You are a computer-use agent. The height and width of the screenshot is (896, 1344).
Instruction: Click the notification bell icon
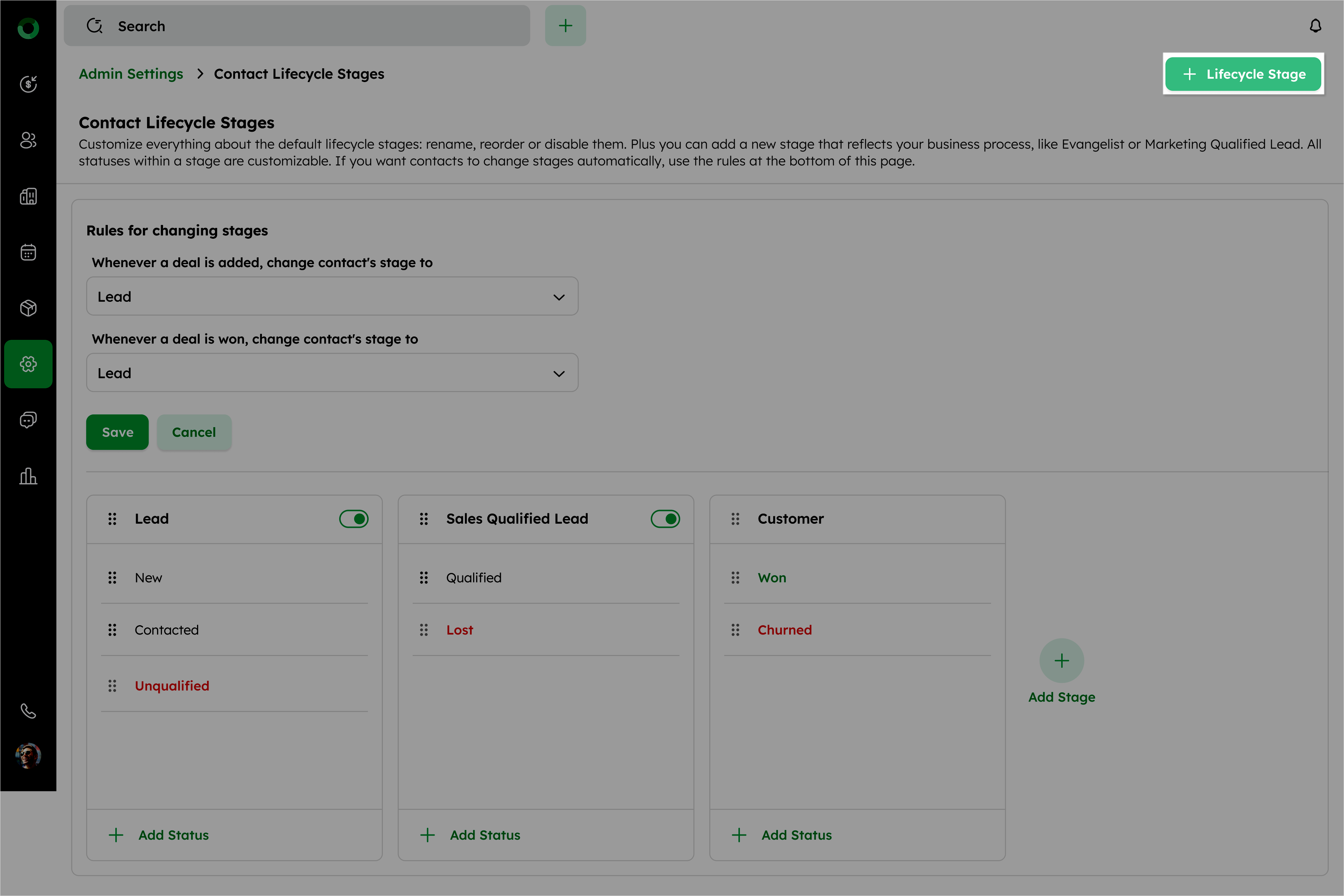(1315, 26)
